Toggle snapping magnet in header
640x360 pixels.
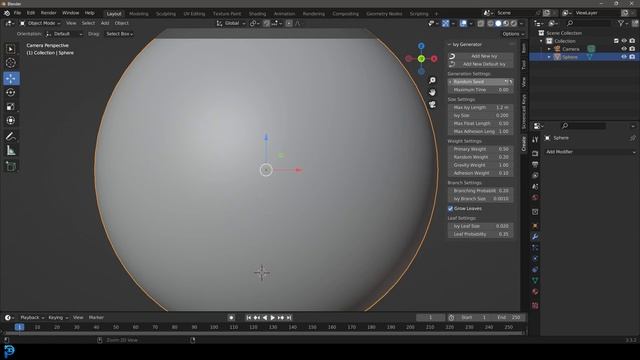[267, 24]
